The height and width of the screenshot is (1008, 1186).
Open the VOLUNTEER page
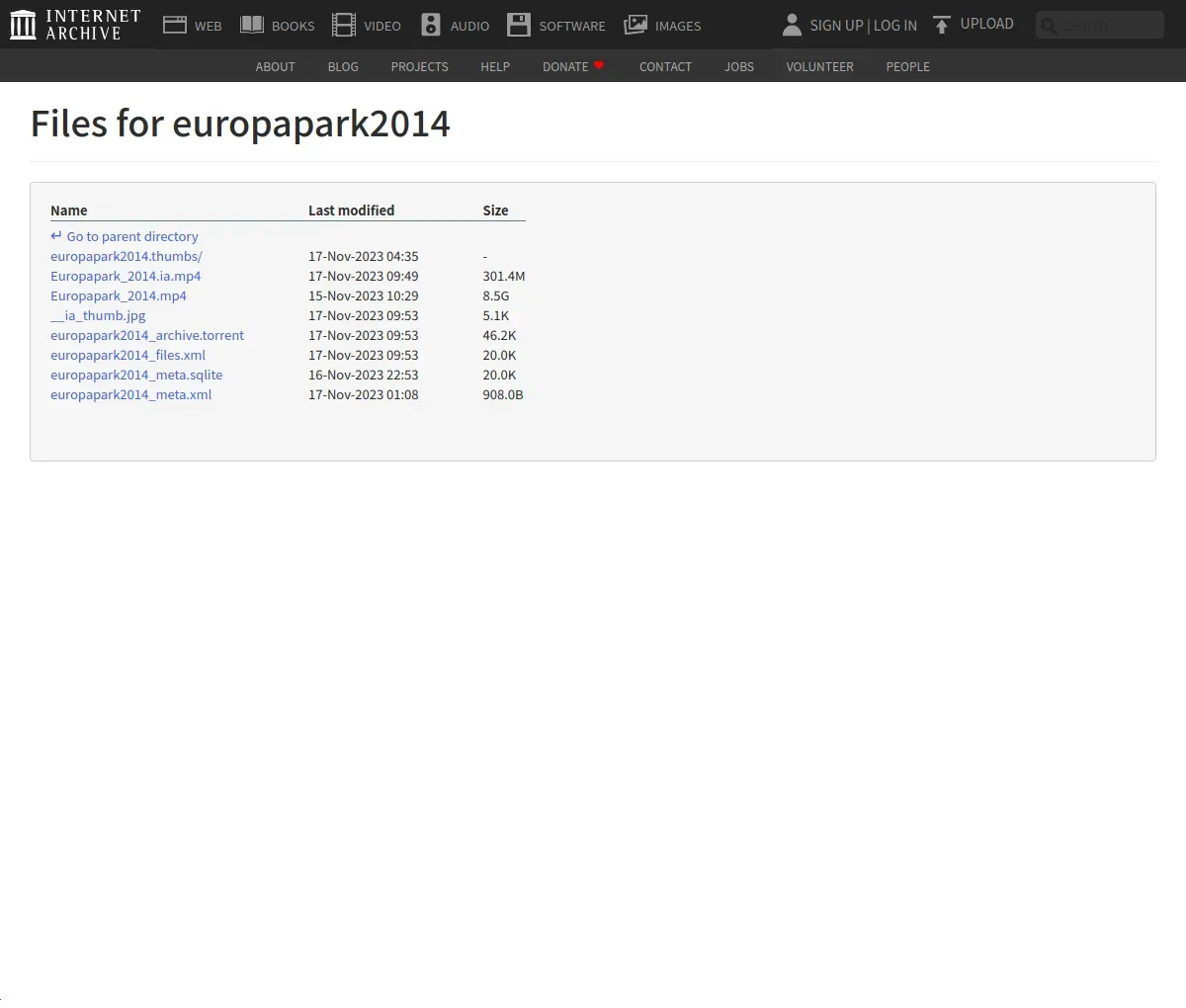(x=819, y=67)
